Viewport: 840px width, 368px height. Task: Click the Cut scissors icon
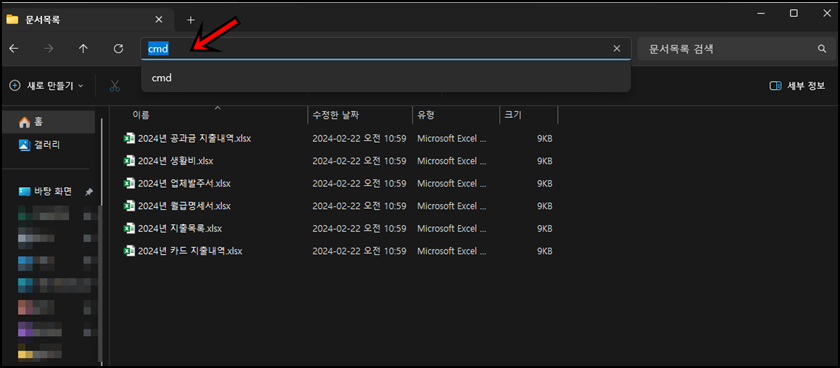point(115,86)
